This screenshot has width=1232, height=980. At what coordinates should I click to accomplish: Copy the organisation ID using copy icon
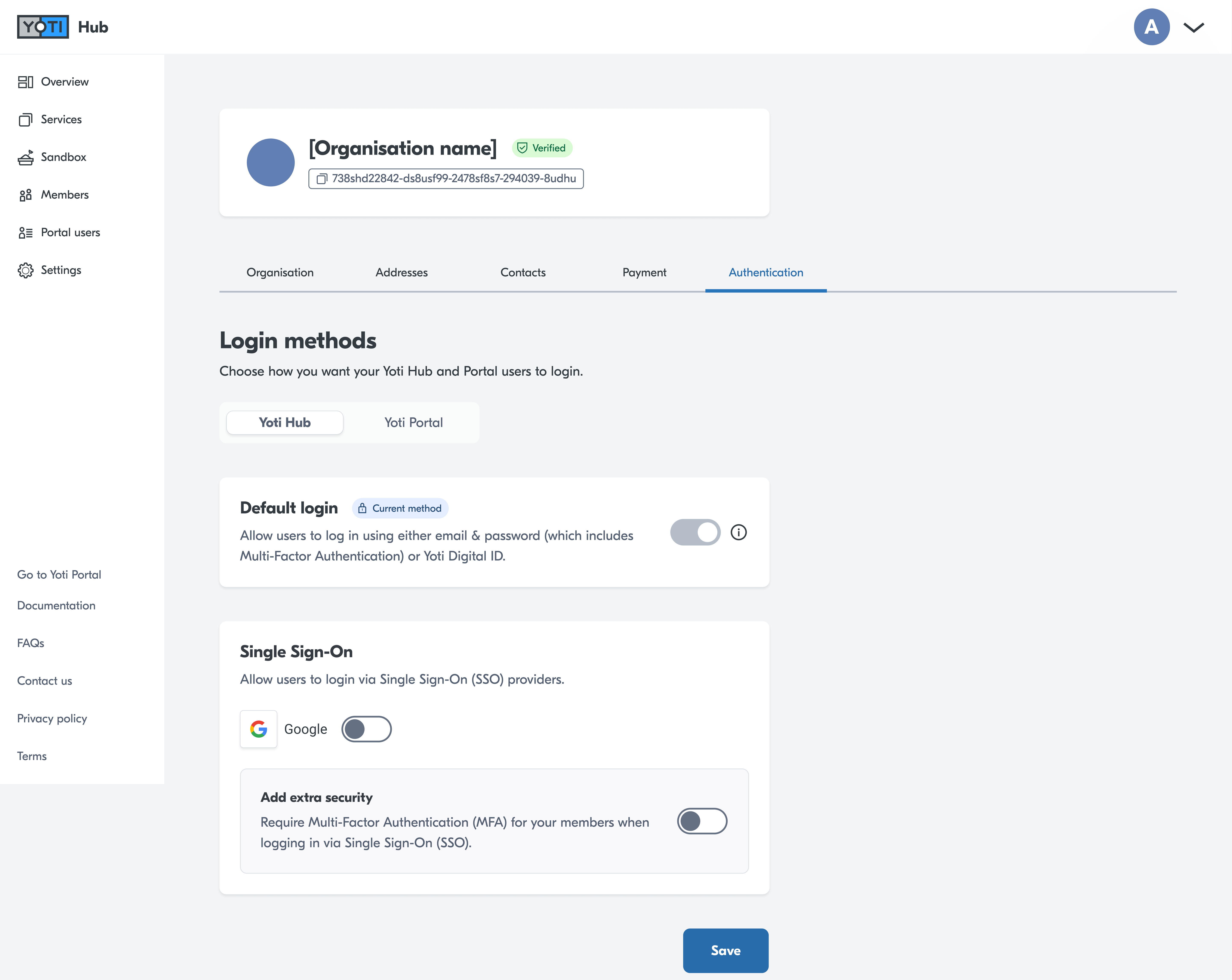tap(322, 179)
